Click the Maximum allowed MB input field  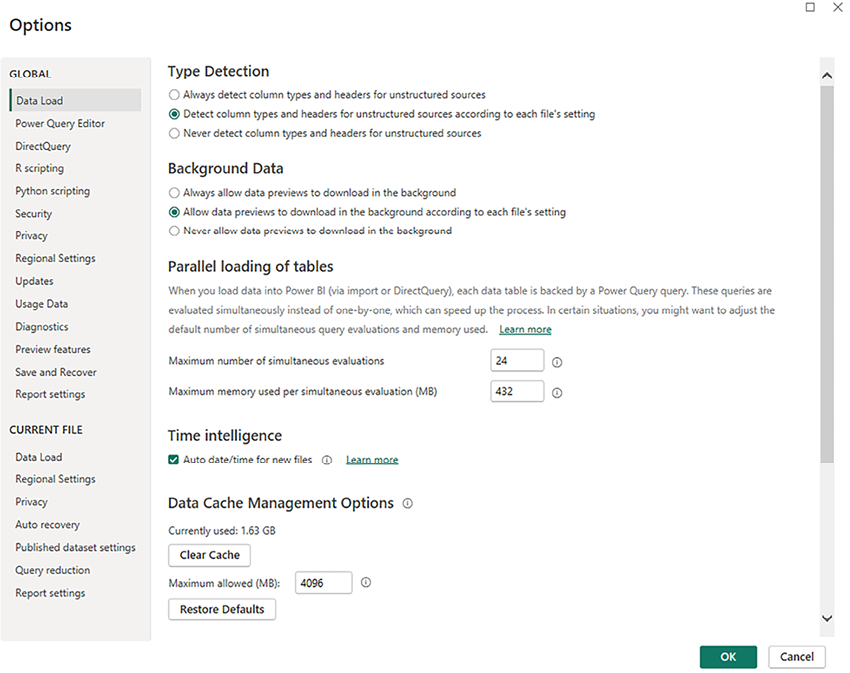coord(323,581)
